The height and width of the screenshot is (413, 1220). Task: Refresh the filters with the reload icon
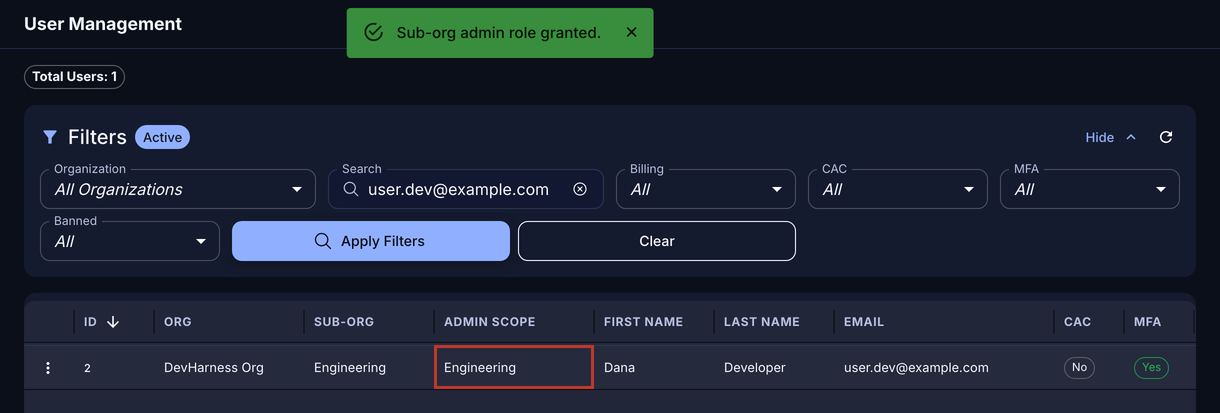click(1166, 137)
